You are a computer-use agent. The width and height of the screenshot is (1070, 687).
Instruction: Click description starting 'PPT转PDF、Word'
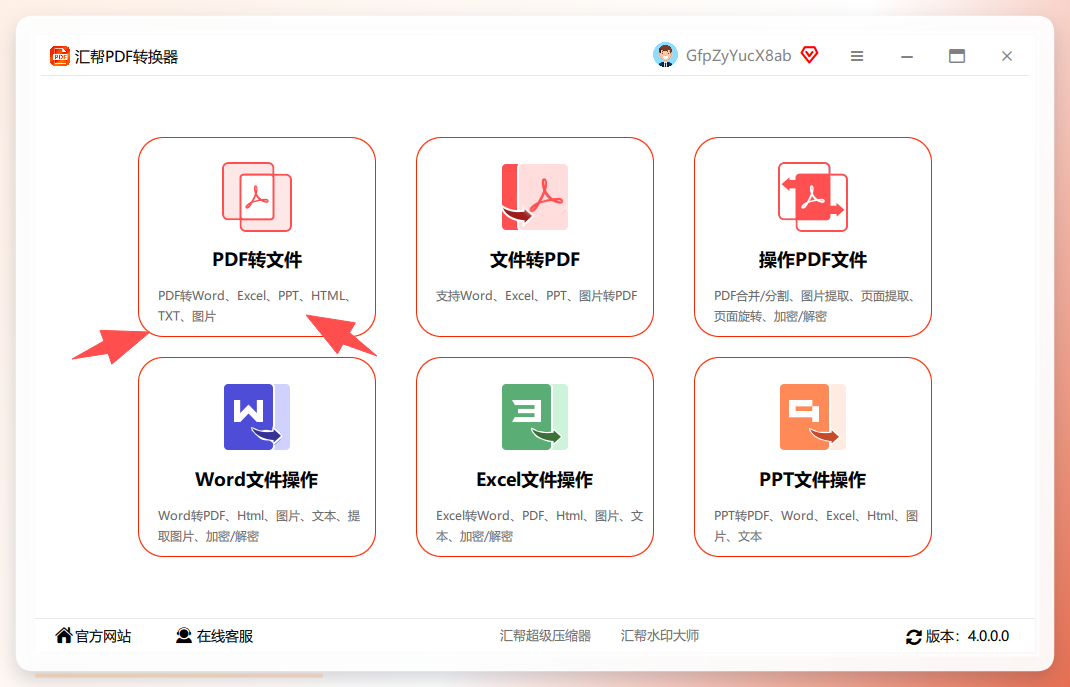[816, 526]
